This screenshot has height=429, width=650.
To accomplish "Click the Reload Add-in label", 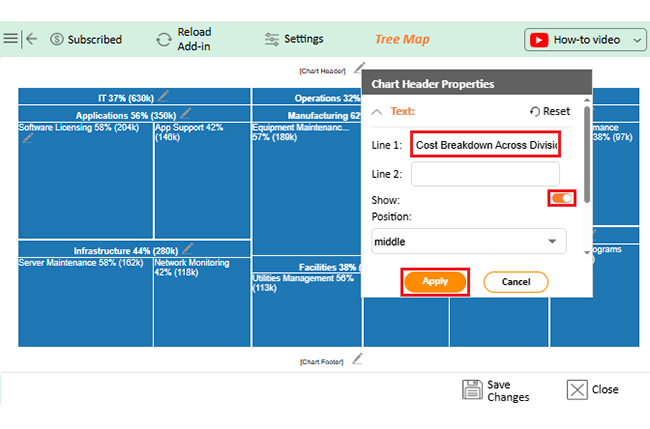I will [194, 39].
